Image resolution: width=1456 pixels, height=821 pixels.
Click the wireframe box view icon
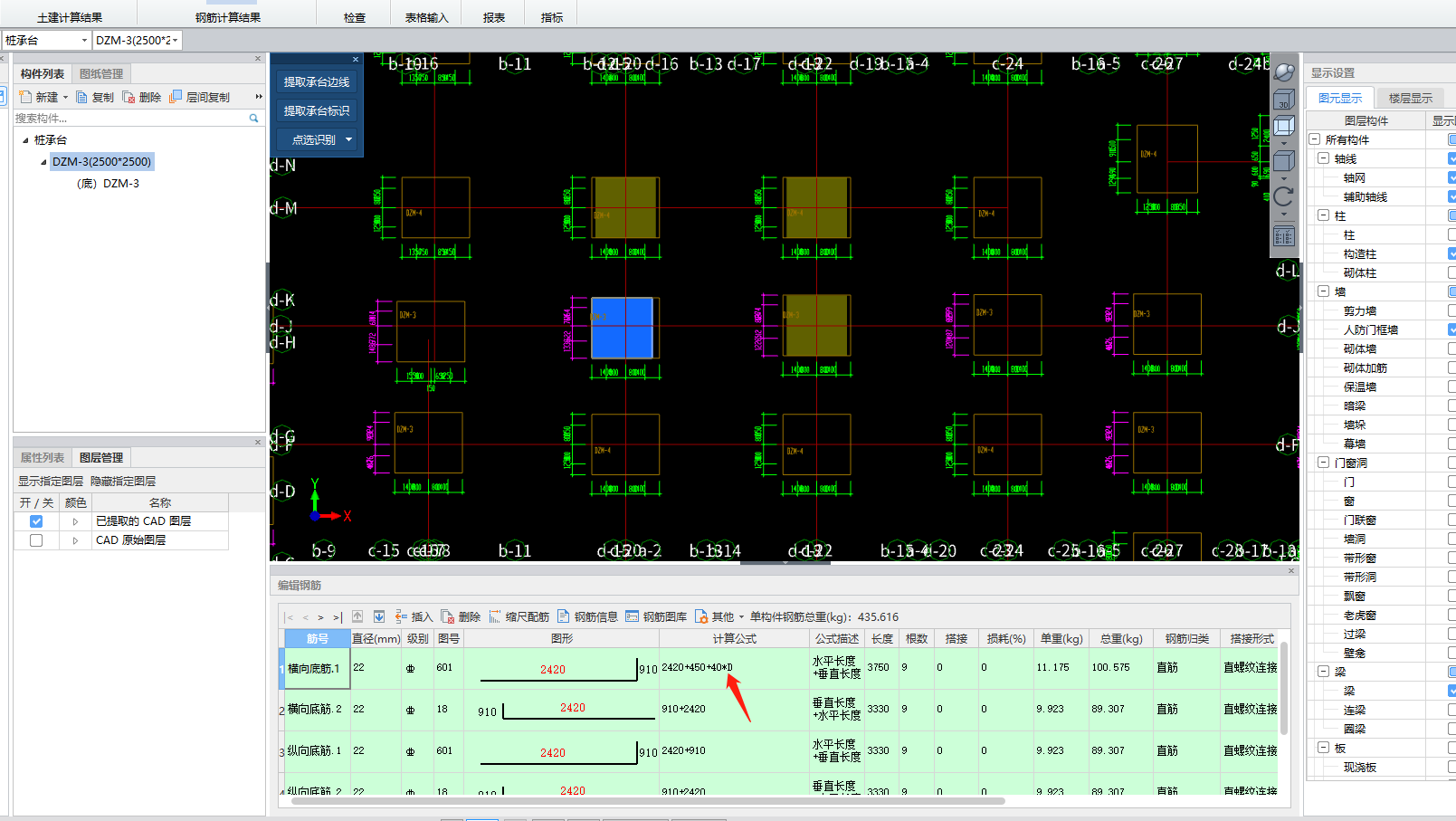pos(1284,126)
